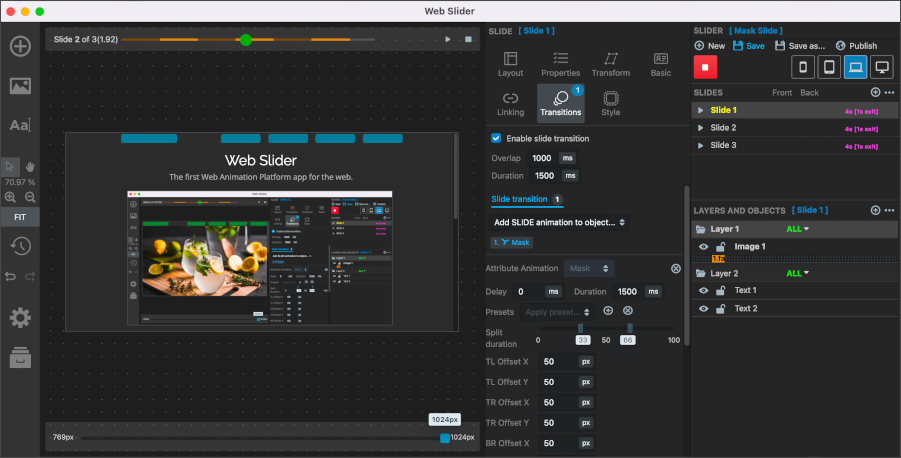Click the Publish button
901x458 pixels.
click(856, 46)
